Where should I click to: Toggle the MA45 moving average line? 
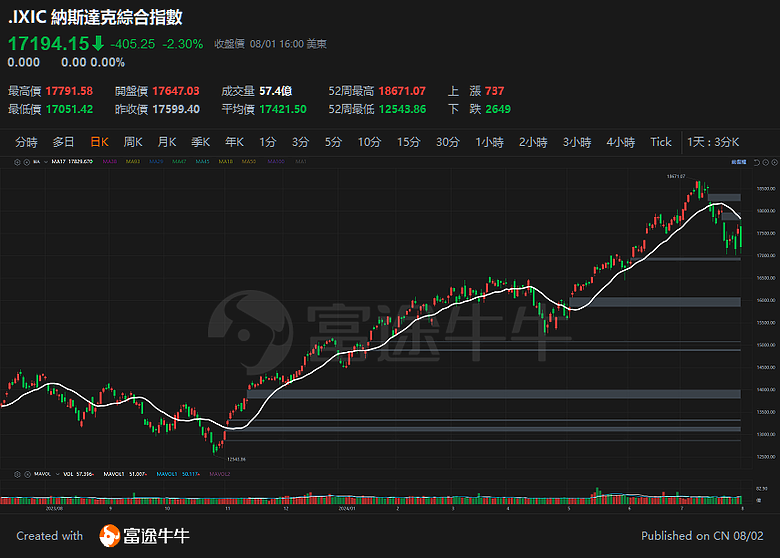click(202, 162)
